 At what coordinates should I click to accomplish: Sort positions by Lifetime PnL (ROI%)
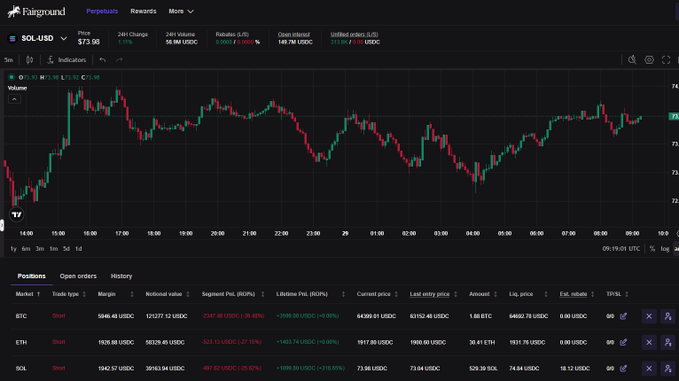(310, 294)
